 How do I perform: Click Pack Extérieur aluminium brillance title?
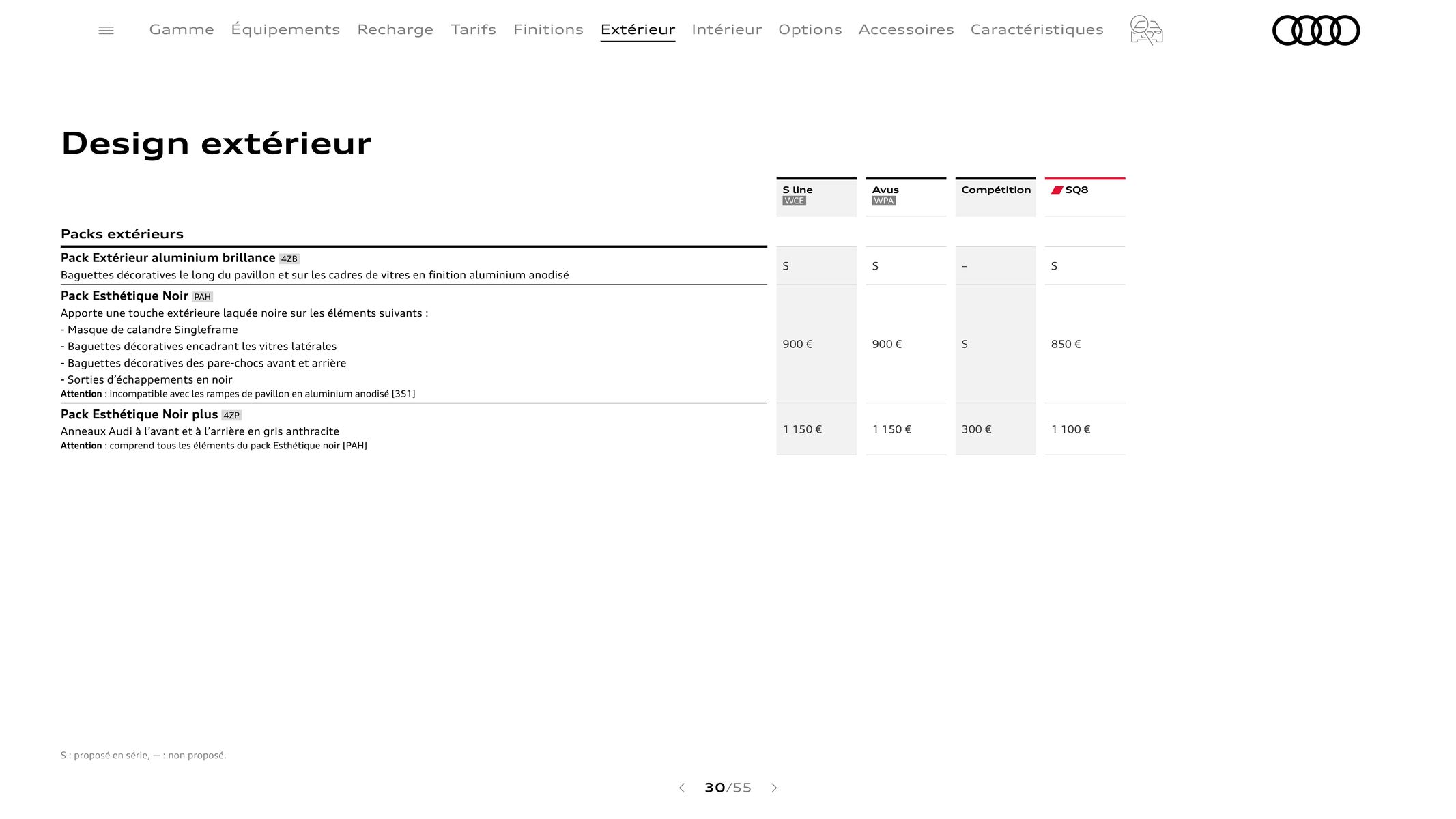168,258
